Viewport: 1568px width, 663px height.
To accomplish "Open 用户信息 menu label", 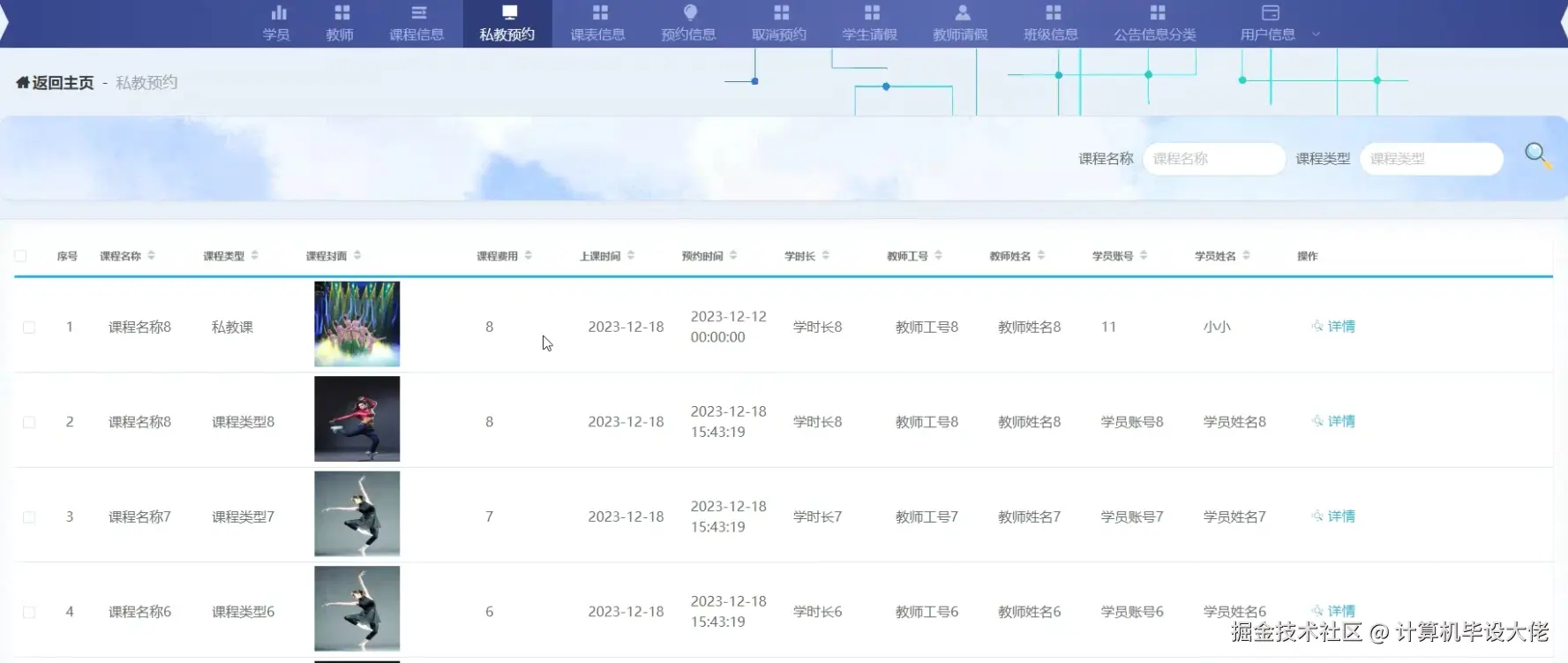I will click(1268, 34).
